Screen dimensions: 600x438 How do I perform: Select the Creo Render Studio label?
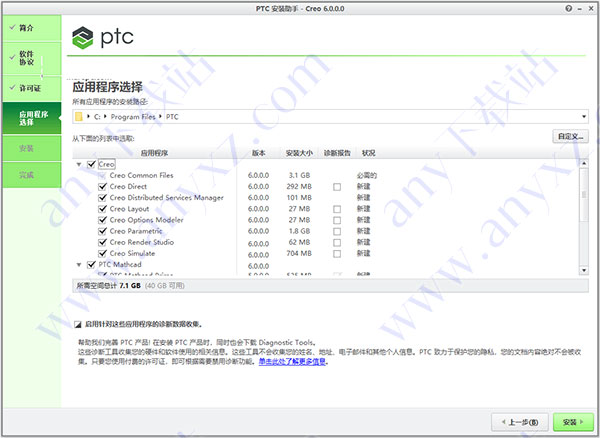[x=142, y=242]
